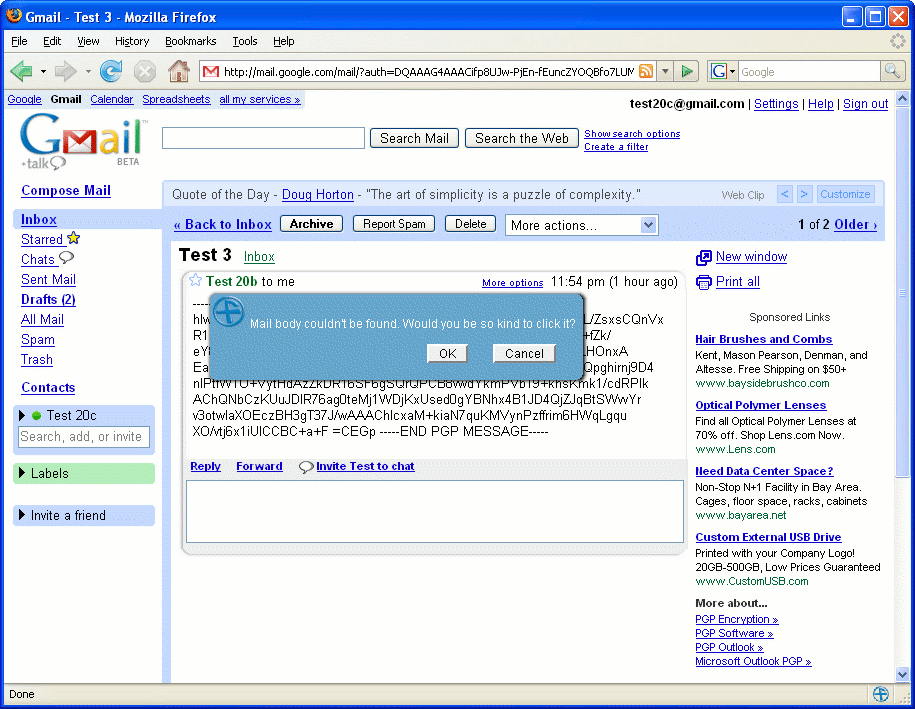Viewport: 915px width, 709px height.
Task: Open the View menu
Action: pos(88,41)
